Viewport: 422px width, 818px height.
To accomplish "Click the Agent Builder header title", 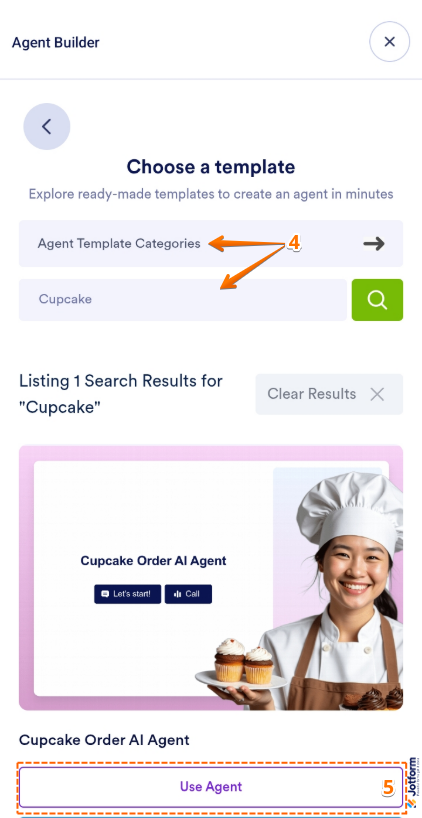I will [55, 42].
